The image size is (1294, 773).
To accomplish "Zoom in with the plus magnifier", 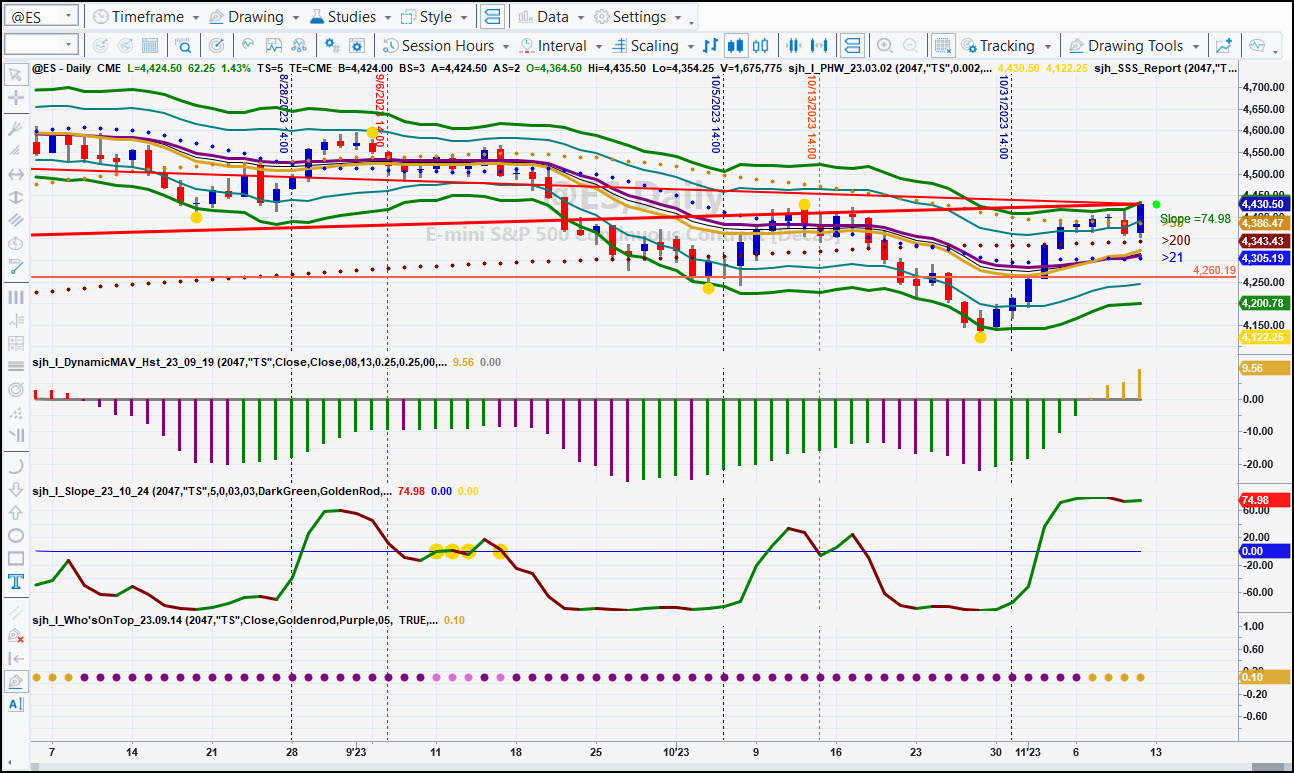I will (885, 45).
